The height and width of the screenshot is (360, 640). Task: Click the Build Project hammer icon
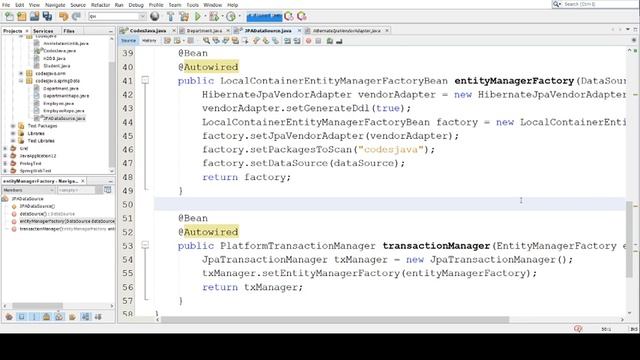pyautogui.click(x=170, y=16)
